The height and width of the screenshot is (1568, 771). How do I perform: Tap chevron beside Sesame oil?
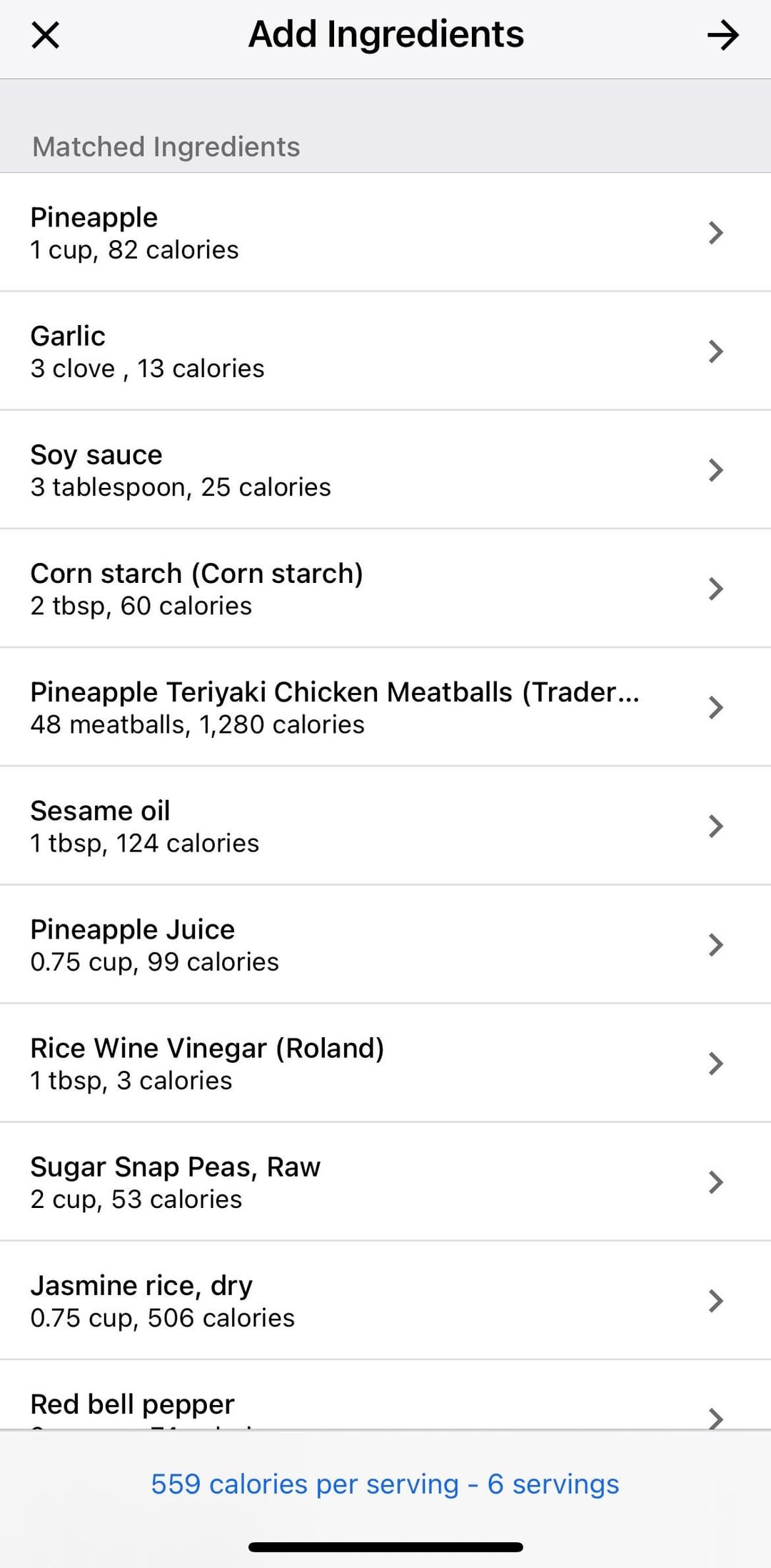tap(715, 826)
